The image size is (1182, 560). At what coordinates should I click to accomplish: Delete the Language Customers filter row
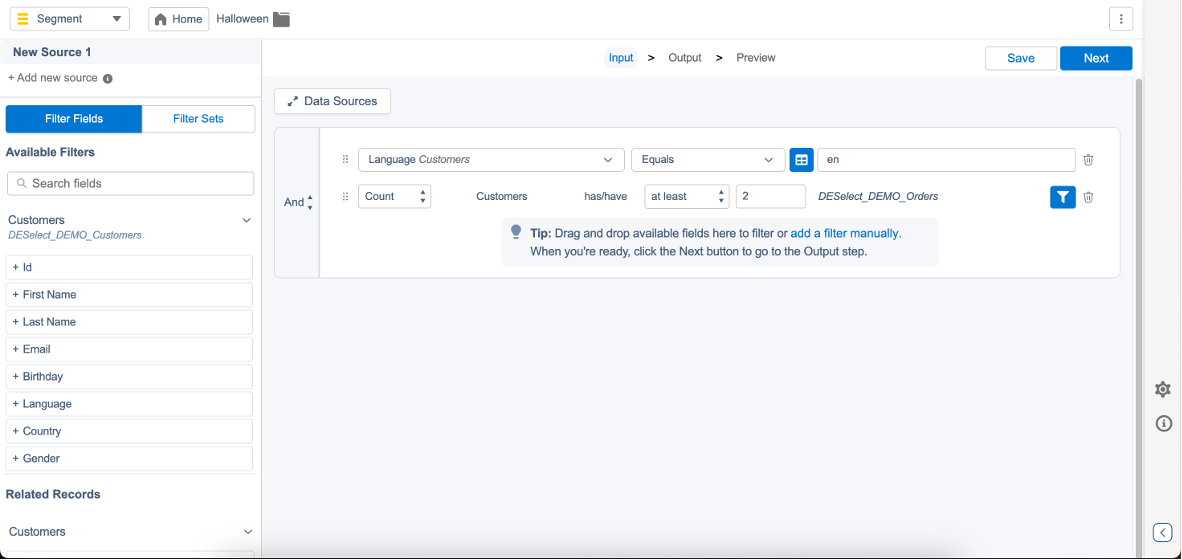1088,160
